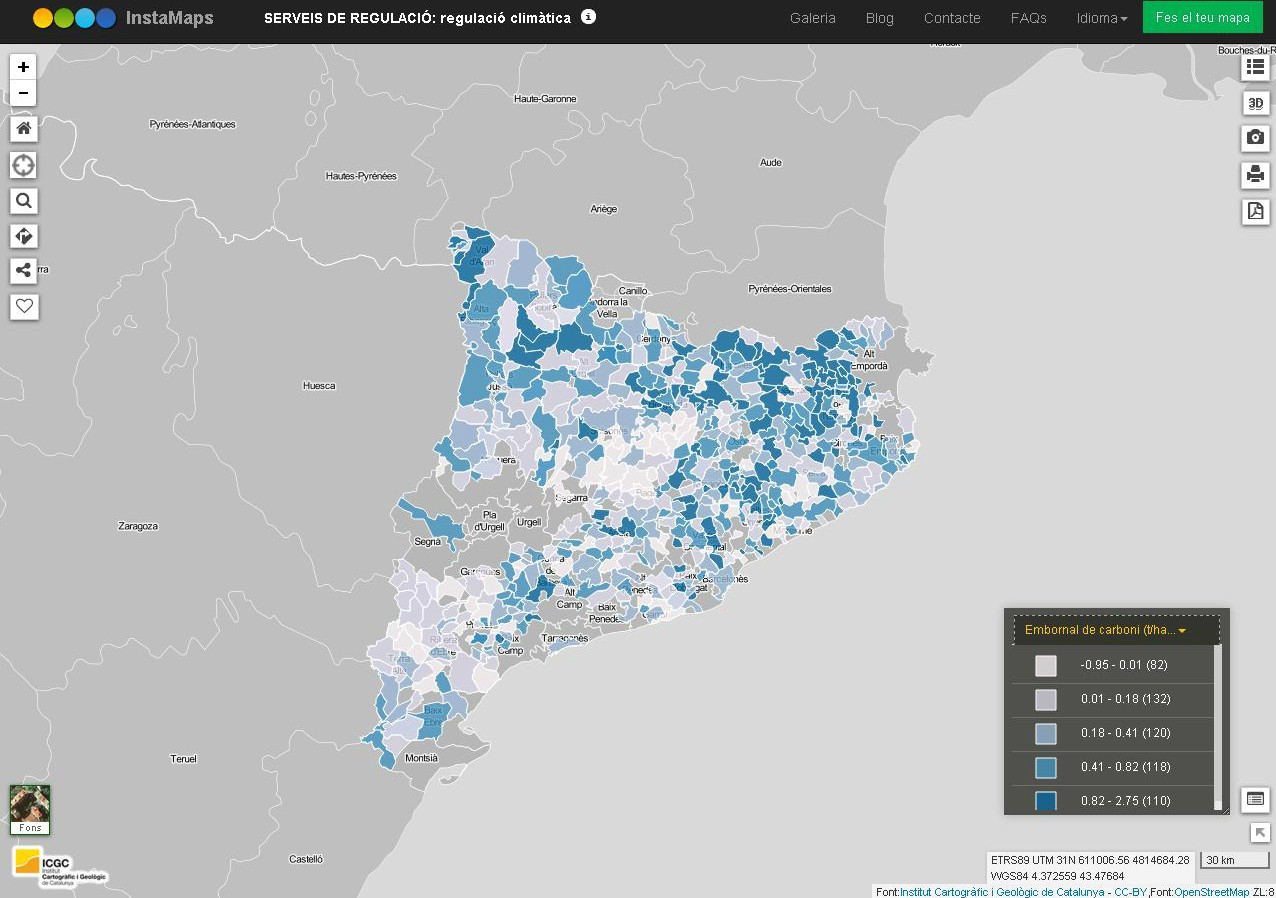Take a screenshot with the camera icon
This screenshot has height=898, width=1276.
click(1255, 138)
